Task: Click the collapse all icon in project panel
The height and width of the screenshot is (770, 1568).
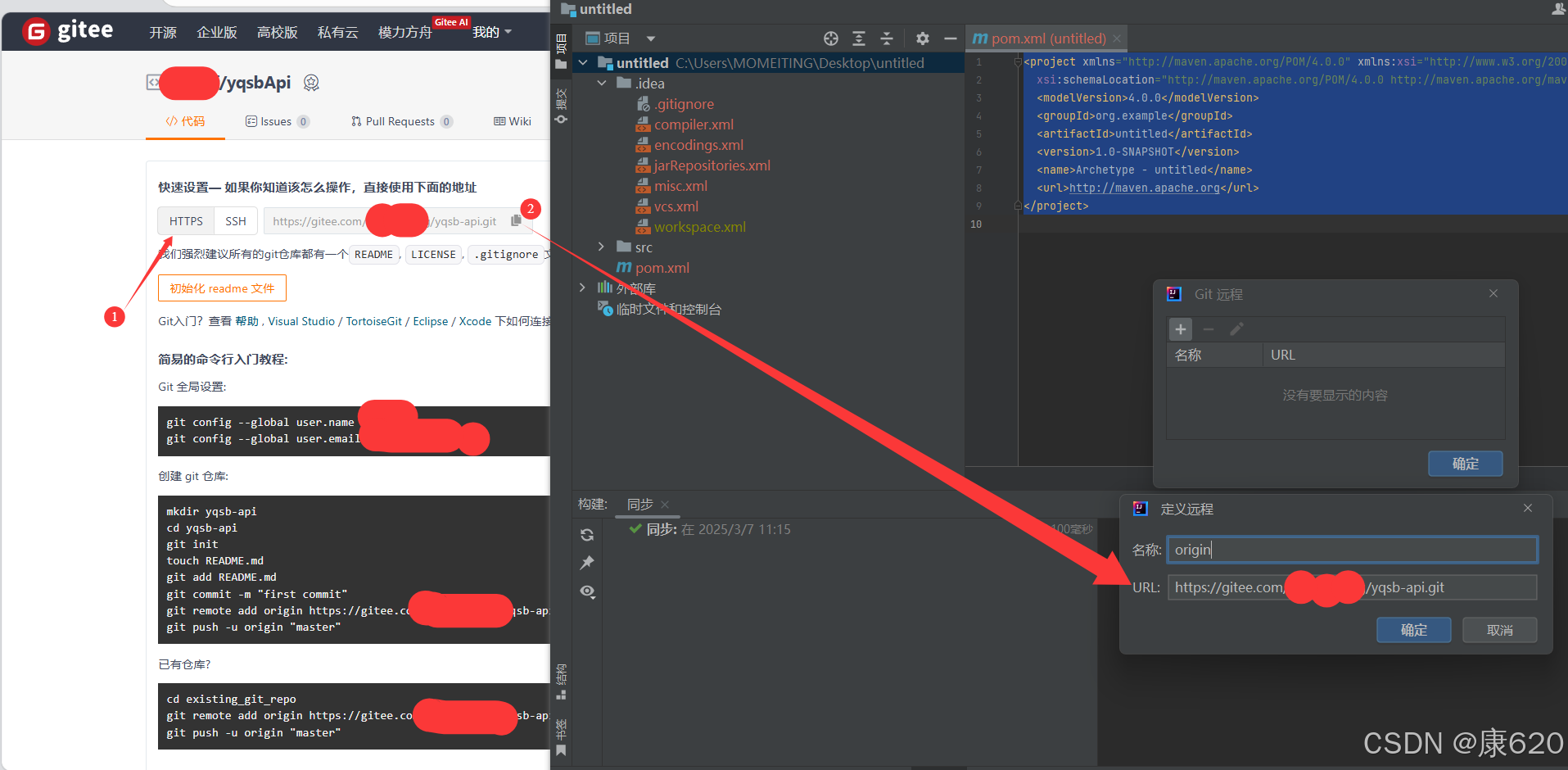Action: click(x=887, y=38)
